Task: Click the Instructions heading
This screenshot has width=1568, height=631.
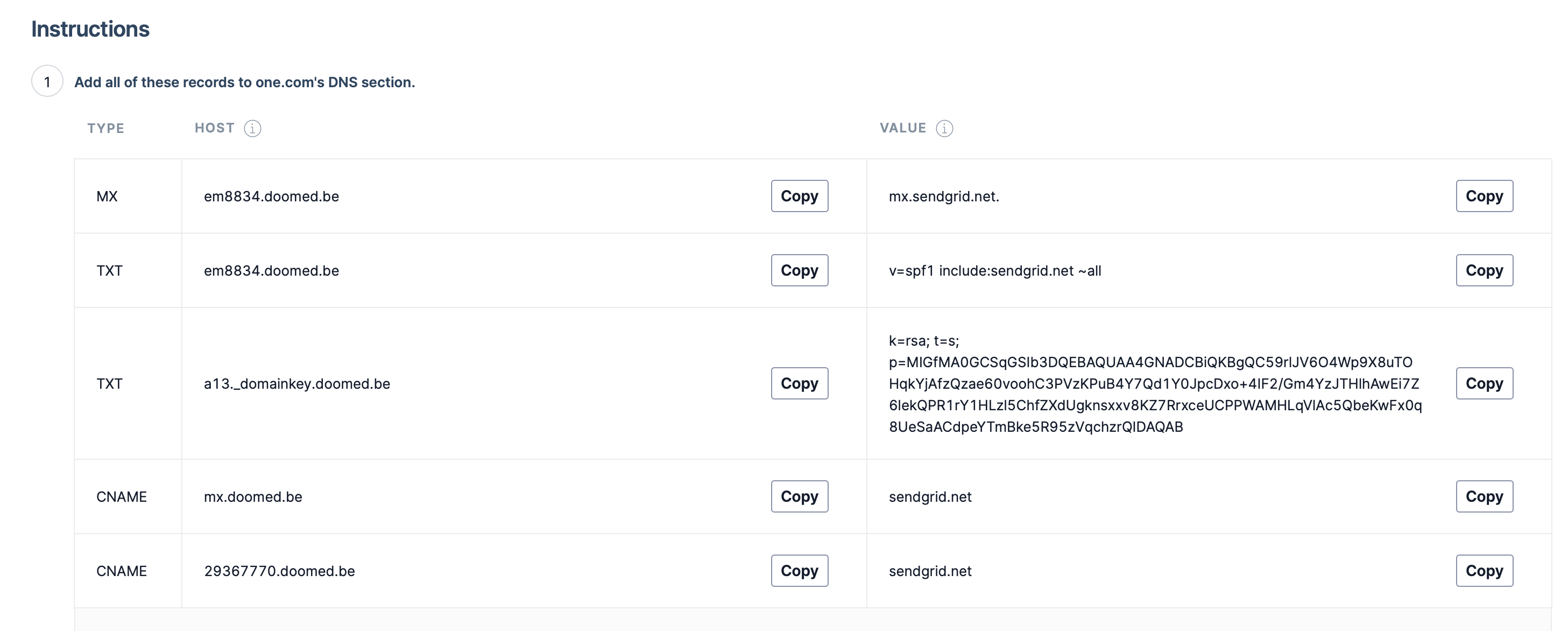Action: point(90,29)
